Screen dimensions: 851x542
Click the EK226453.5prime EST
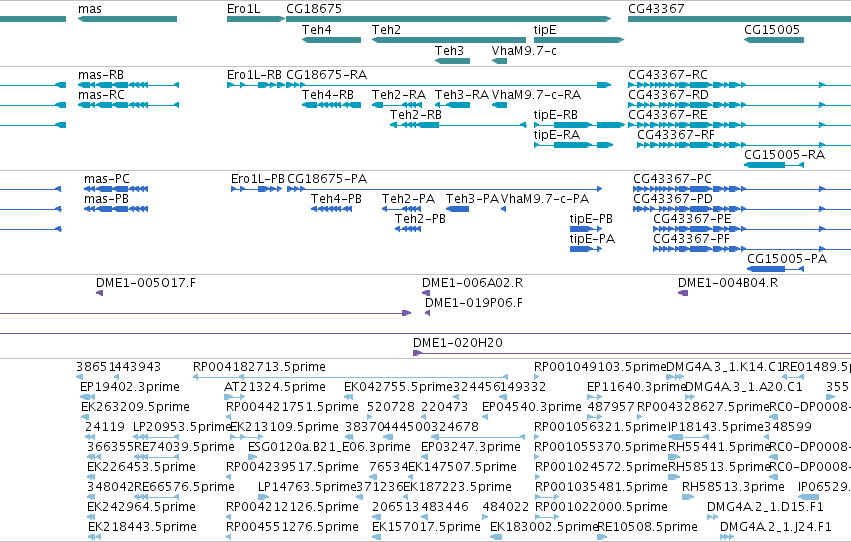click(91, 477)
